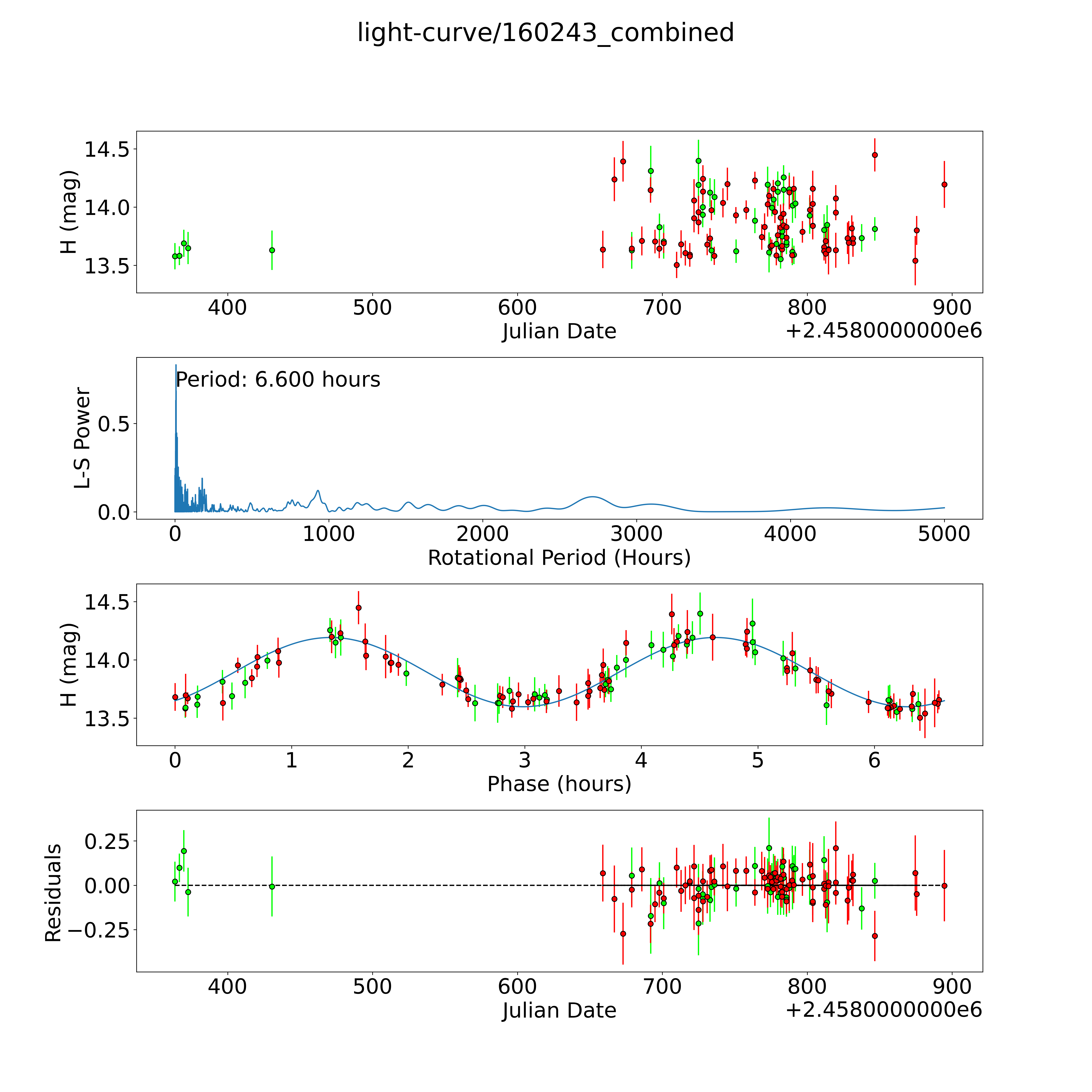This screenshot has height=1092, width=1092.
Task: Click the highest red point in the phased plot
Action: point(358,608)
